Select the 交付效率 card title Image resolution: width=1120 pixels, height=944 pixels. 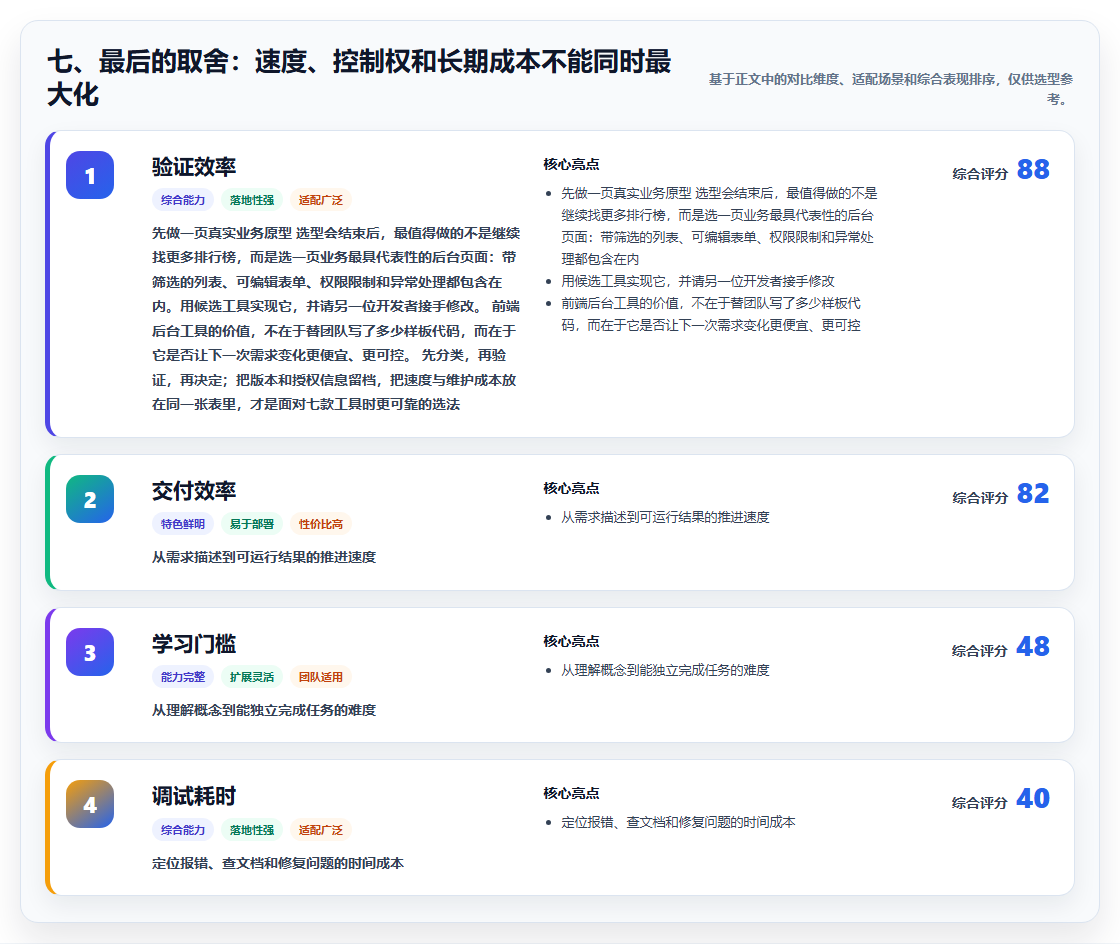[194, 491]
